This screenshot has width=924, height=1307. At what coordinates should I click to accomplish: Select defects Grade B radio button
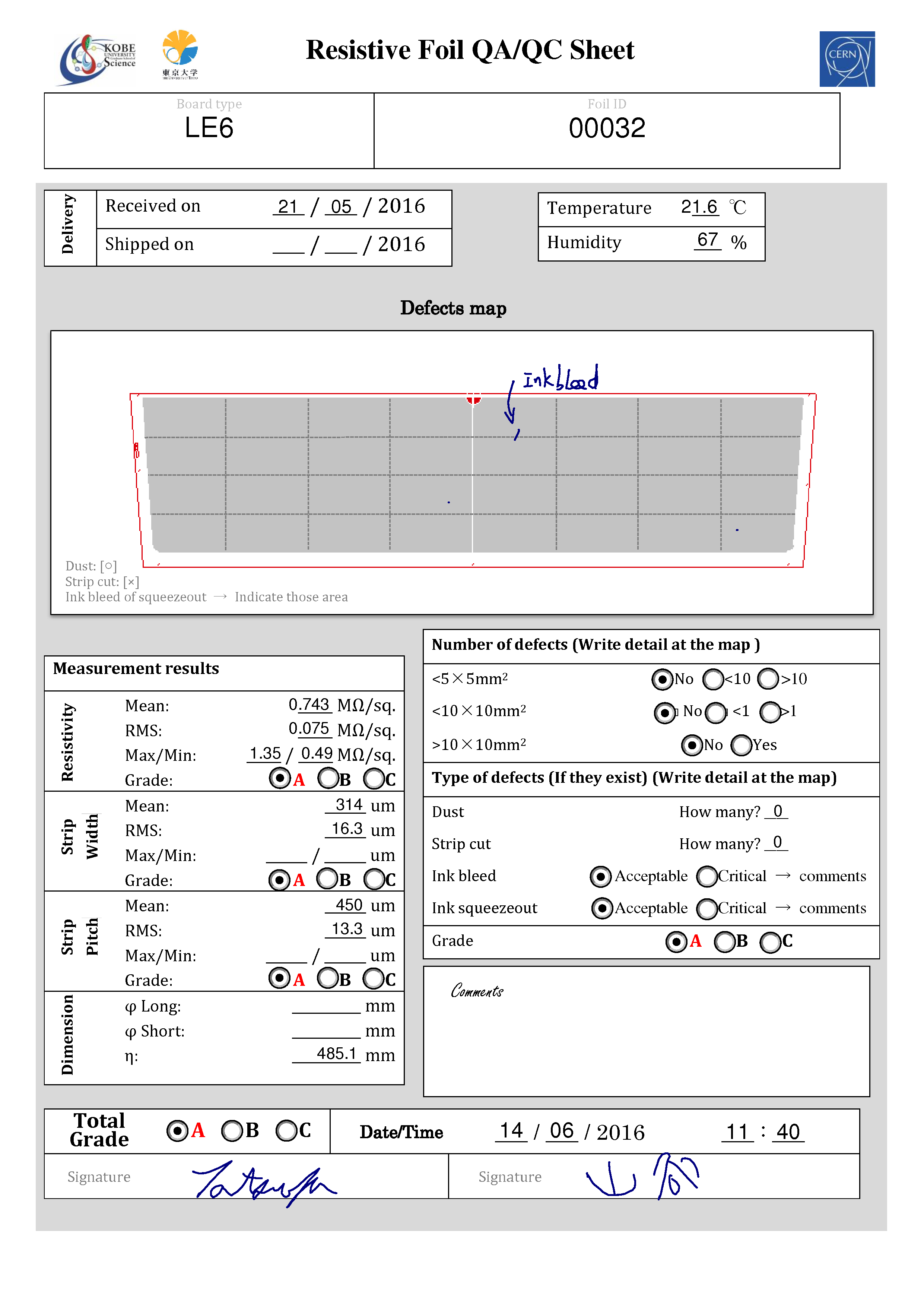point(724,942)
